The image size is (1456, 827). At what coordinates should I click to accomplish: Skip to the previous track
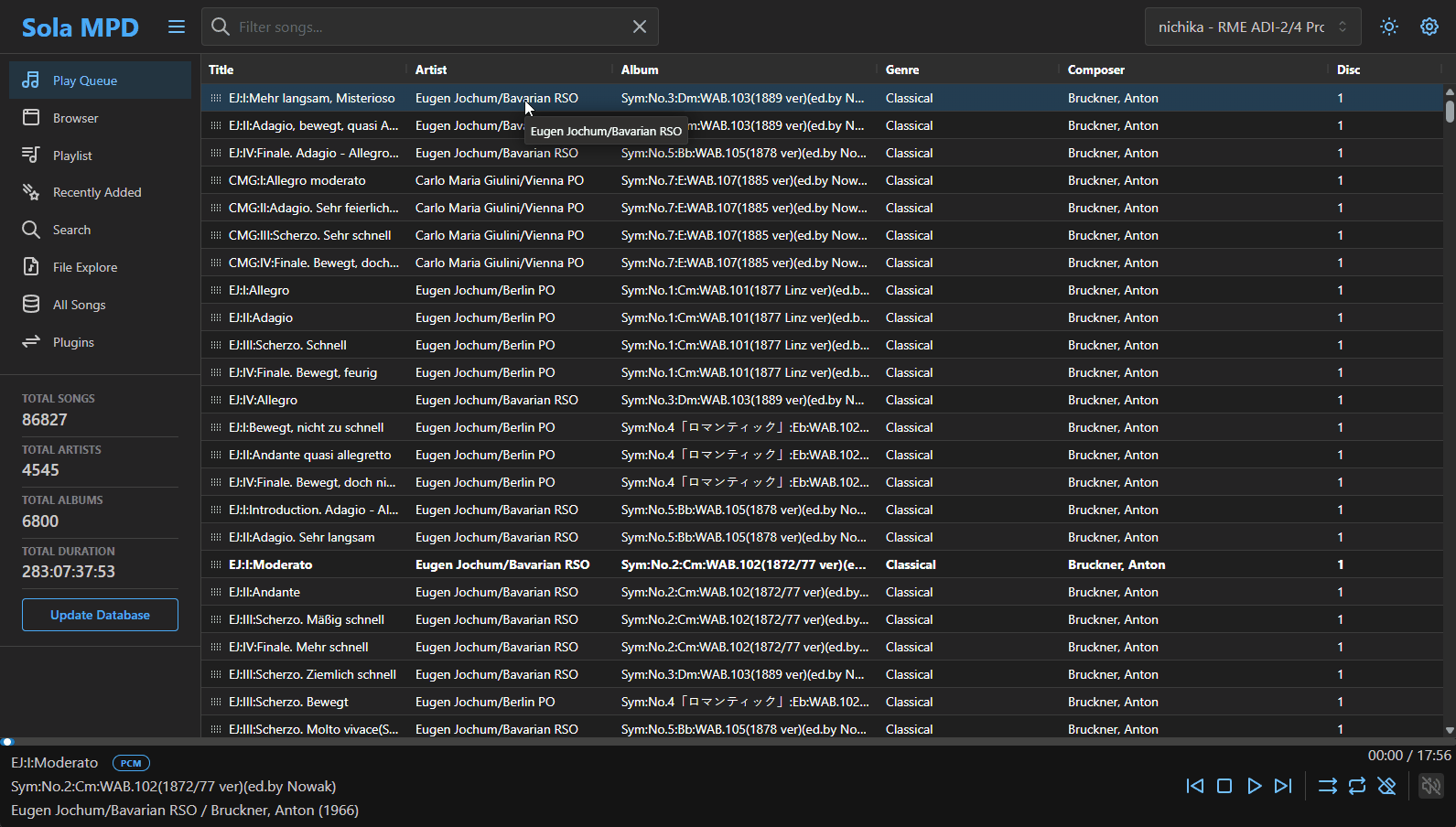[1194, 786]
